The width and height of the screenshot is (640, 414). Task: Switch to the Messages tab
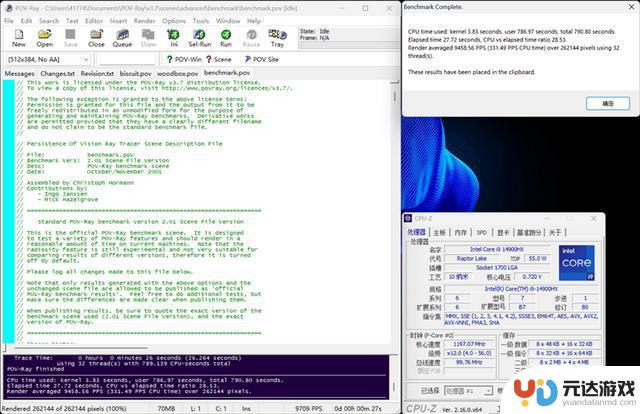[20, 73]
